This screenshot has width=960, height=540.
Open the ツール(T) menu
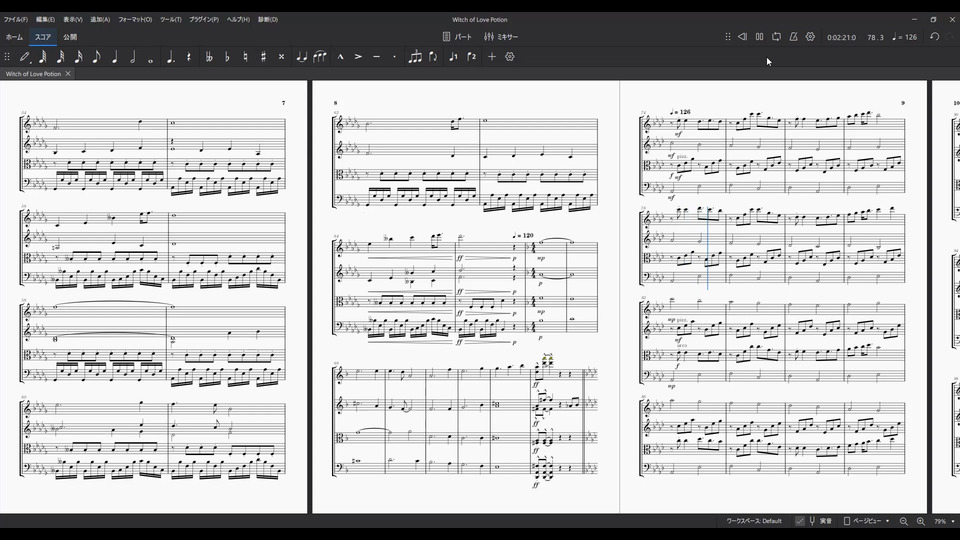[171, 20]
